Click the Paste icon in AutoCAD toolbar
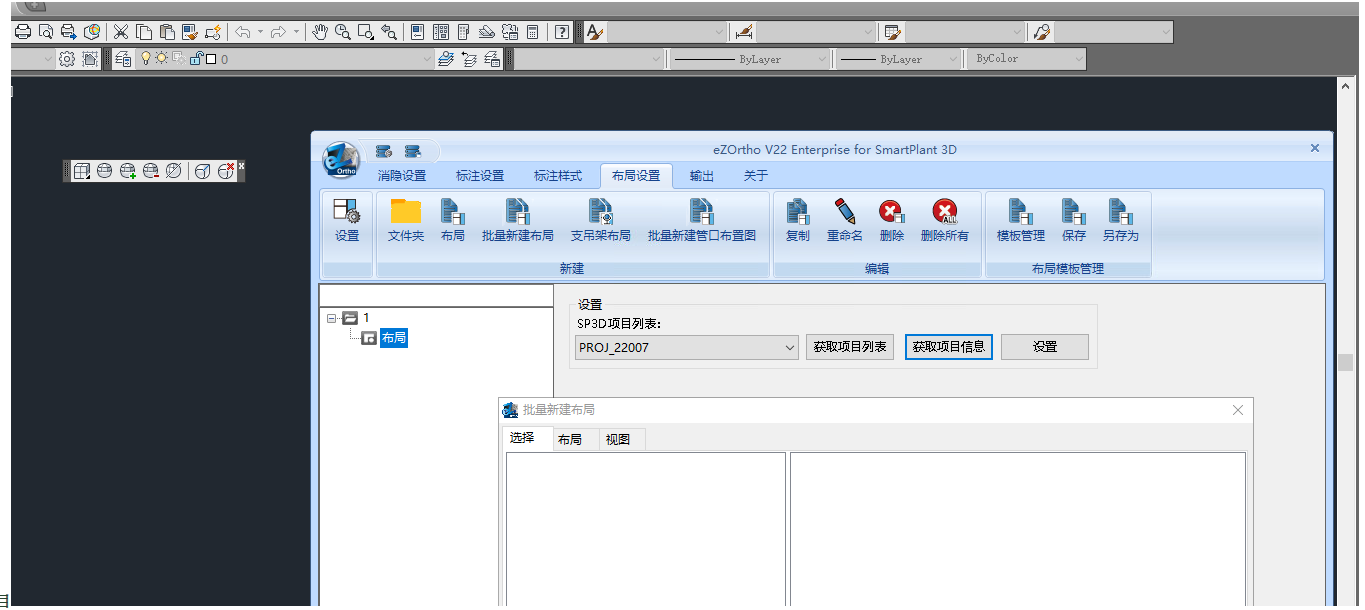This screenshot has height=610, width=1365. [x=167, y=31]
